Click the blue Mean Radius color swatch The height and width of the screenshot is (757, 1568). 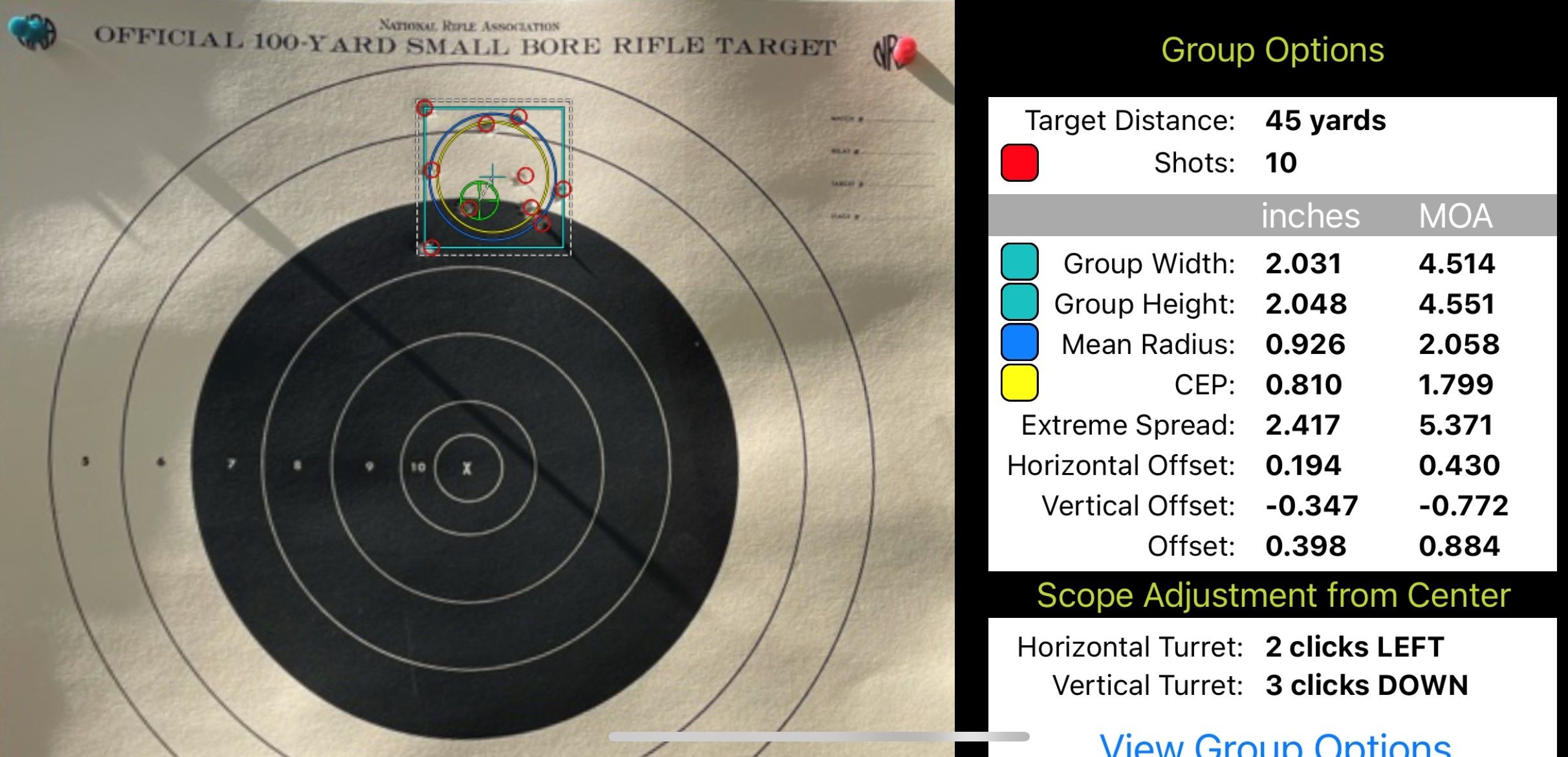coord(1019,343)
